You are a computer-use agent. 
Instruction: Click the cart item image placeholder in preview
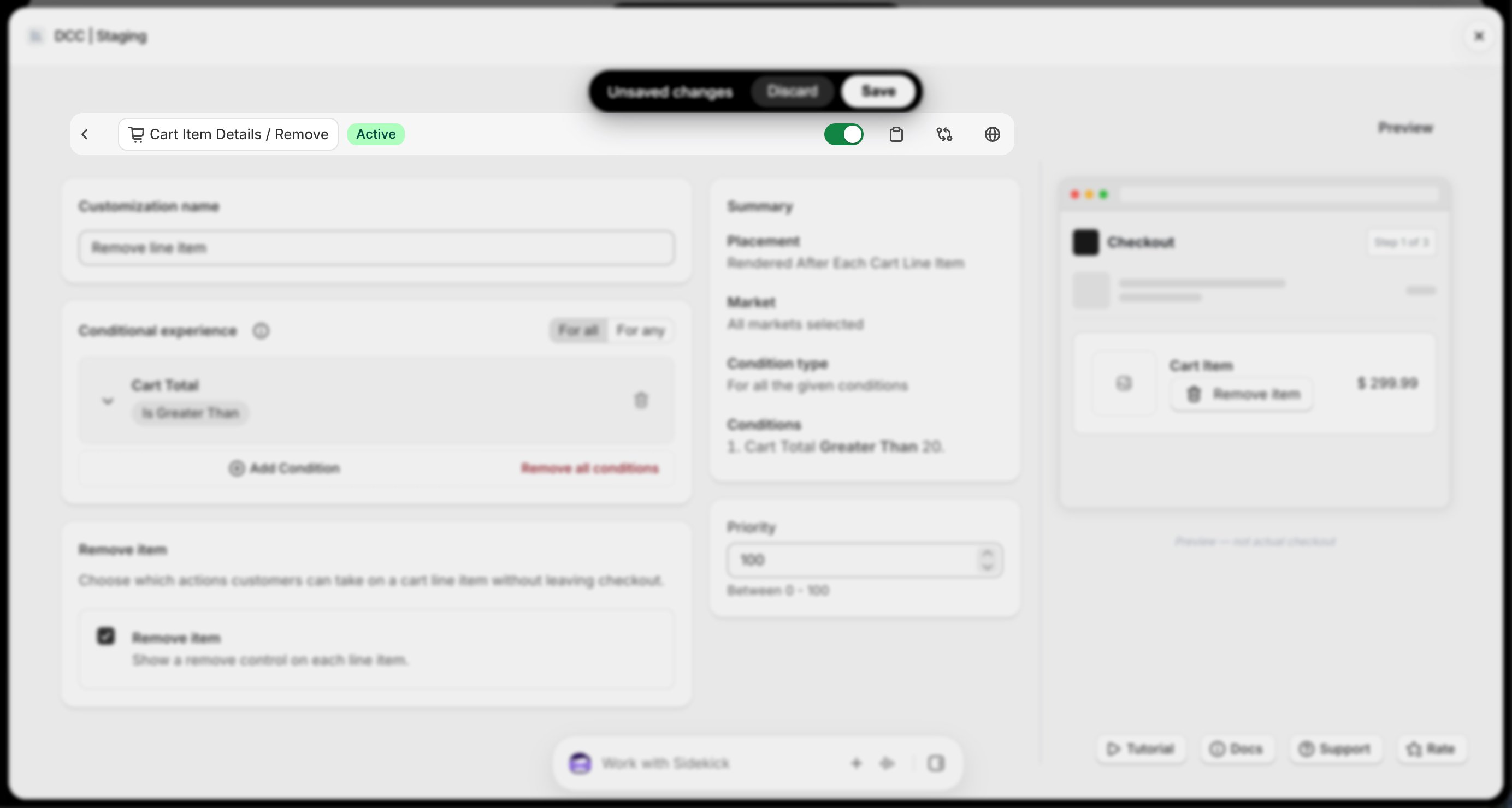click(x=1124, y=383)
